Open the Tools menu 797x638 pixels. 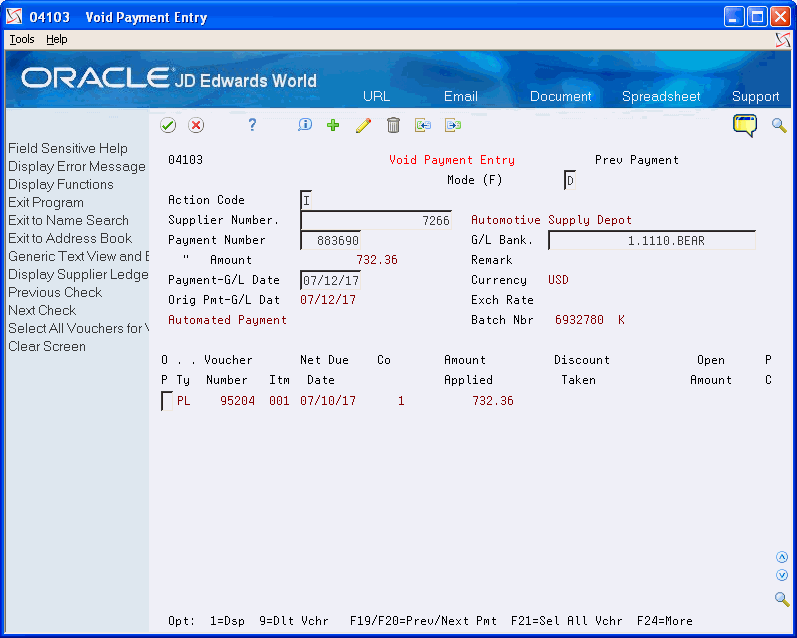pos(22,39)
